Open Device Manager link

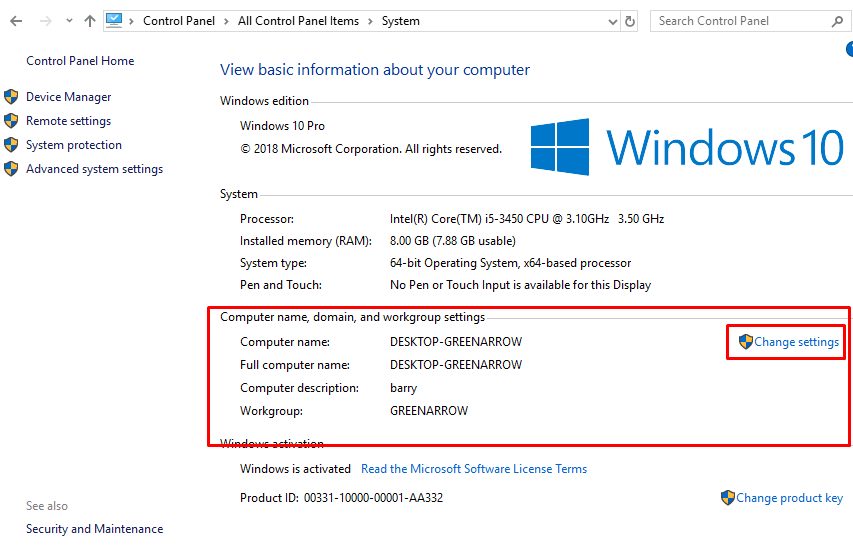pyautogui.click(x=69, y=97)
